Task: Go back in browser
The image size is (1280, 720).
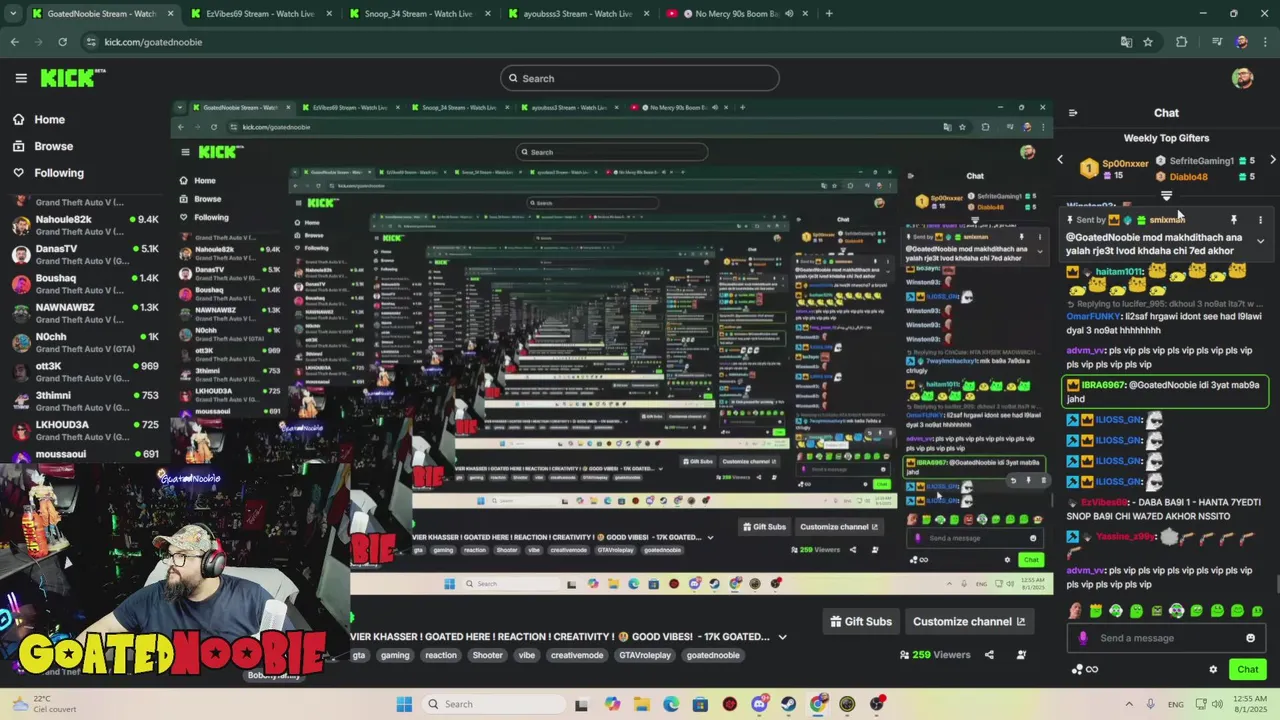Action: coord(14,42)
